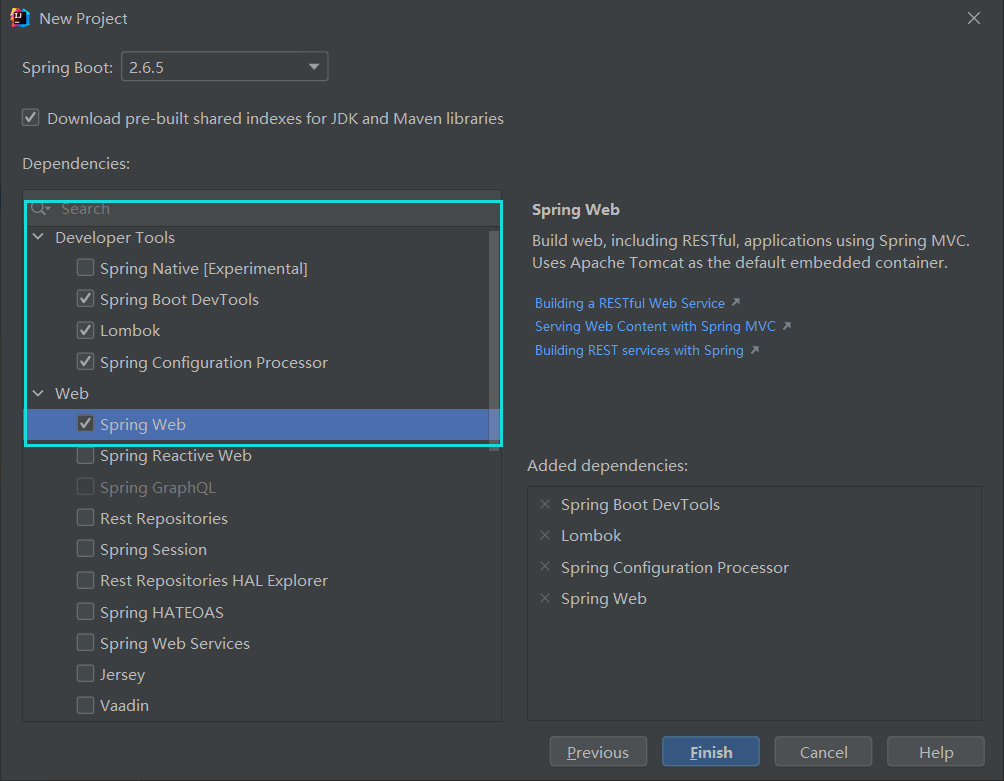The height and width of the screenshot is (781, 1004).
Task: Open external link arrow beside Building a RESTful Web Service
Action: (x=736, y=302)
